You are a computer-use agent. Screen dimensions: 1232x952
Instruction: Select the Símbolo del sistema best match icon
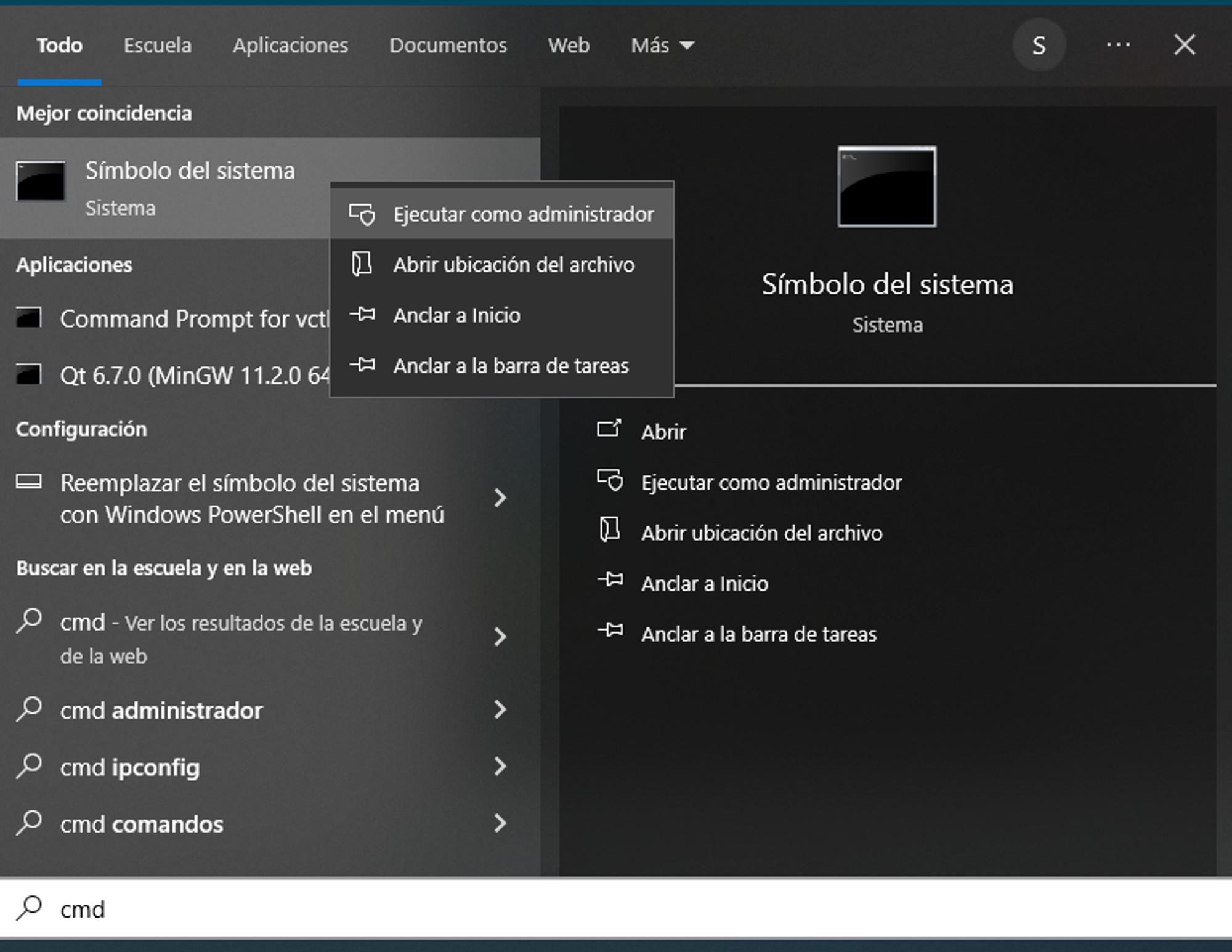point(41,181)
